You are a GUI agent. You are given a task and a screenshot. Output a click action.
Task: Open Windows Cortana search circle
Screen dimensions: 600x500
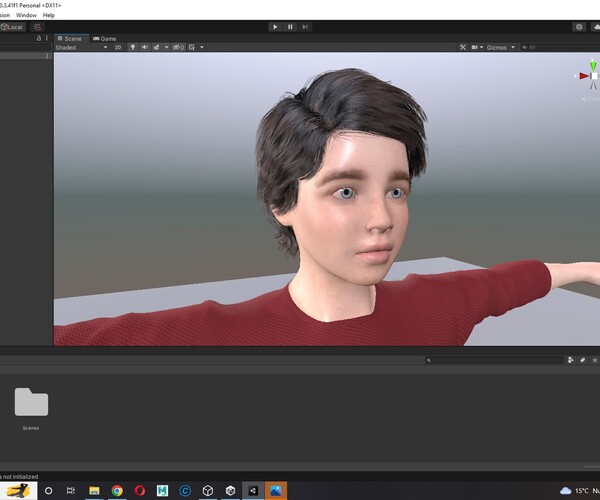(x=49, y=490)
